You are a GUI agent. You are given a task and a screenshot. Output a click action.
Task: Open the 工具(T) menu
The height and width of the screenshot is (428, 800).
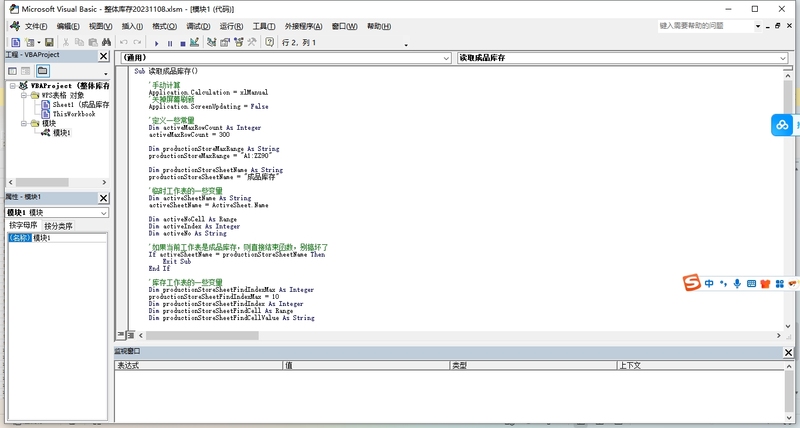tap(264, 26)
